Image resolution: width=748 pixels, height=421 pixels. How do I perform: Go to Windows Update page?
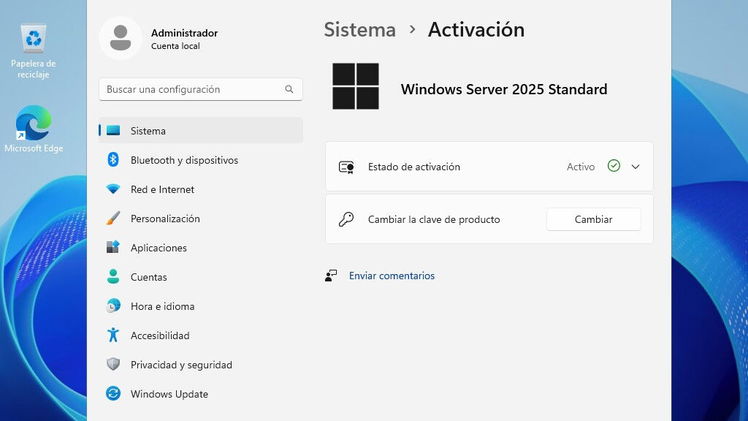(200, 394)
